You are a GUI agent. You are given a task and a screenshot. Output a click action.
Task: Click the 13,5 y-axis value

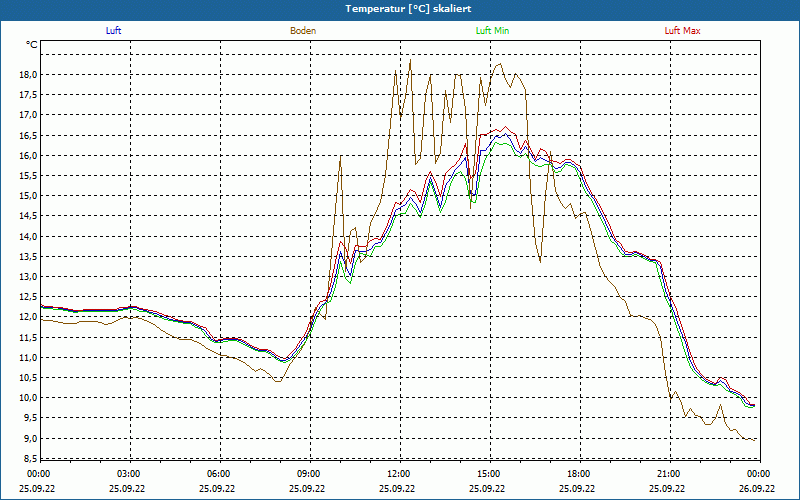click(29, 256)
